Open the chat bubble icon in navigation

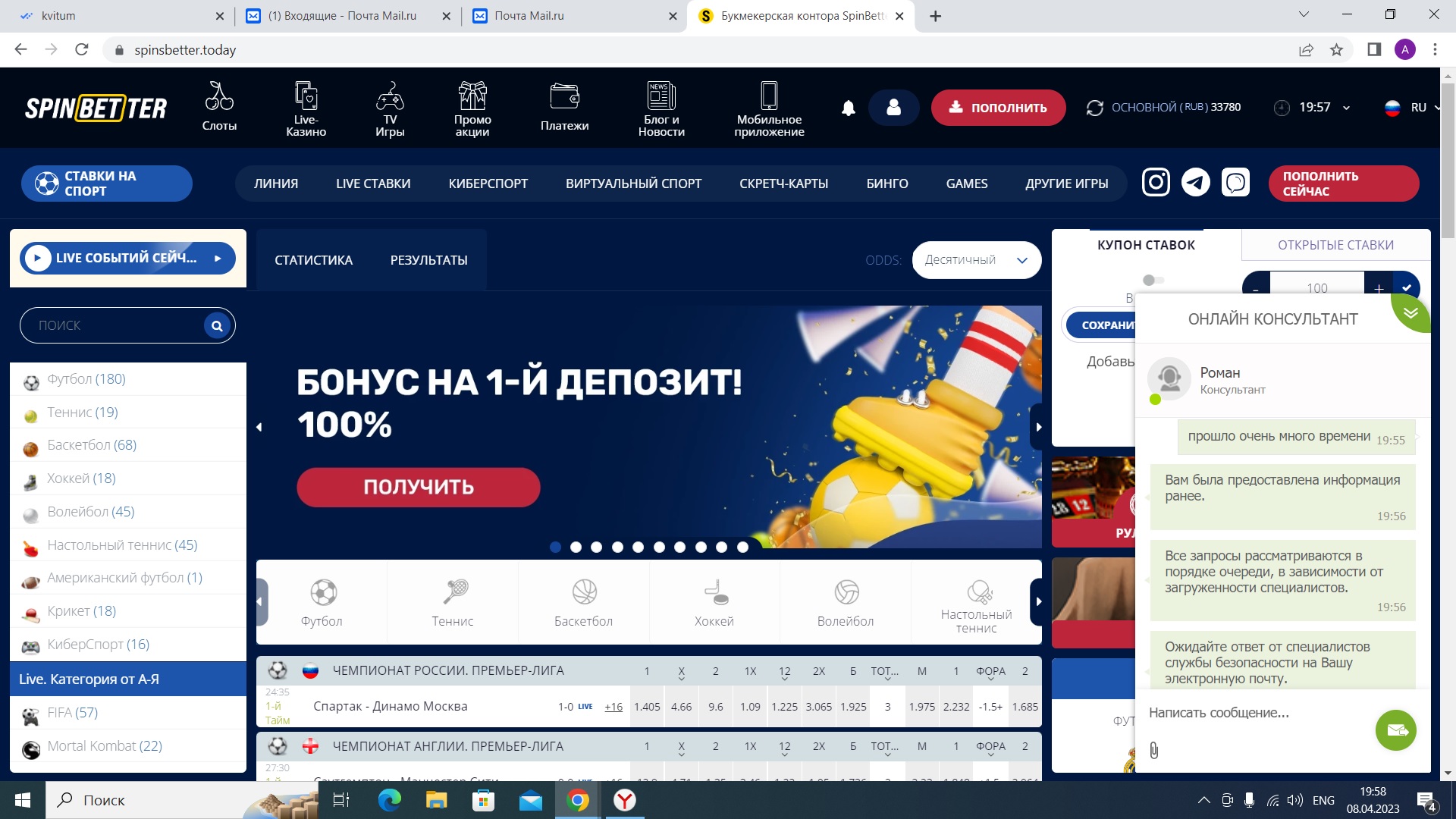click(1235, 183)
